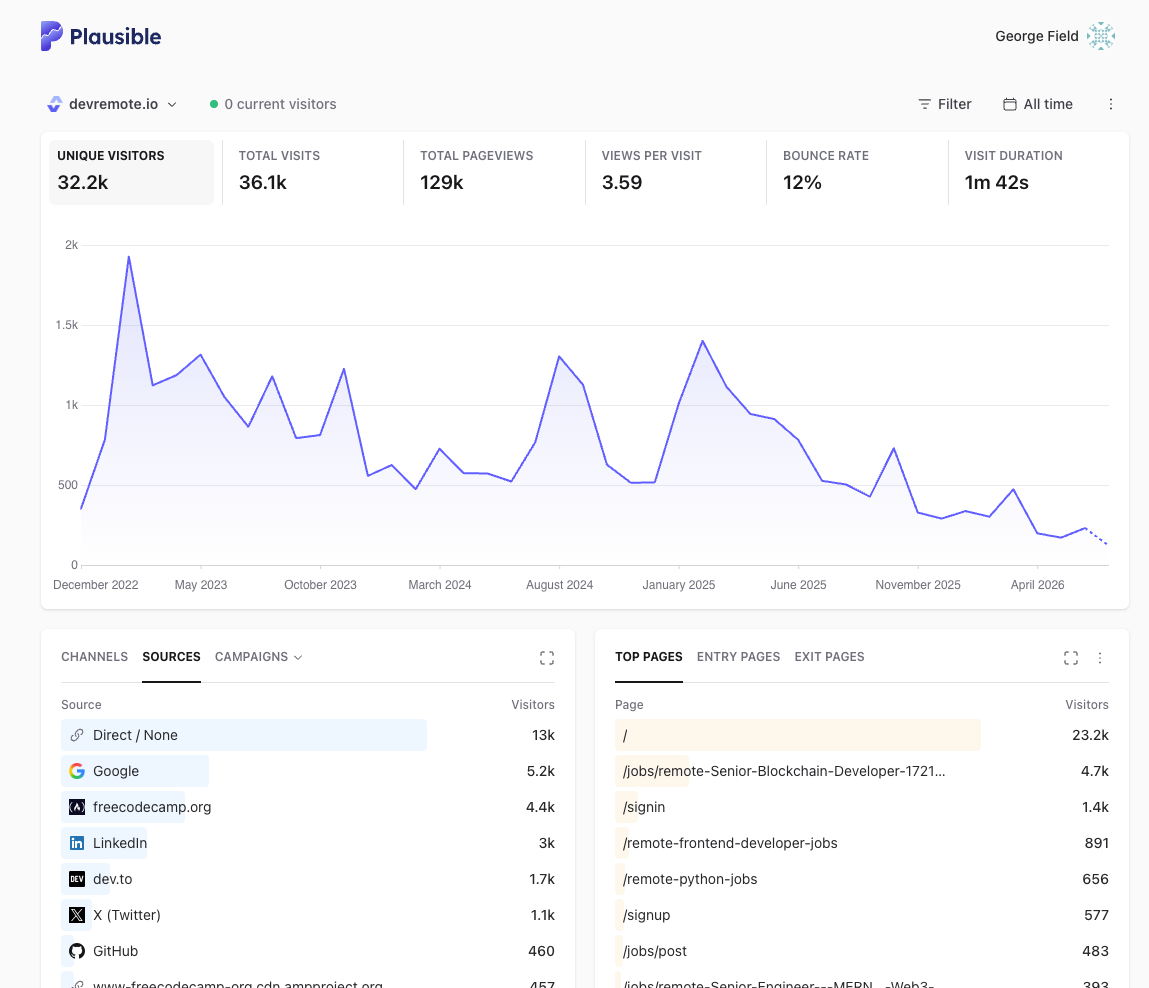The image size is (1149, 988).
Task: Expand the Sources panel to fullscreen
Action: click(x=547, y=658)
